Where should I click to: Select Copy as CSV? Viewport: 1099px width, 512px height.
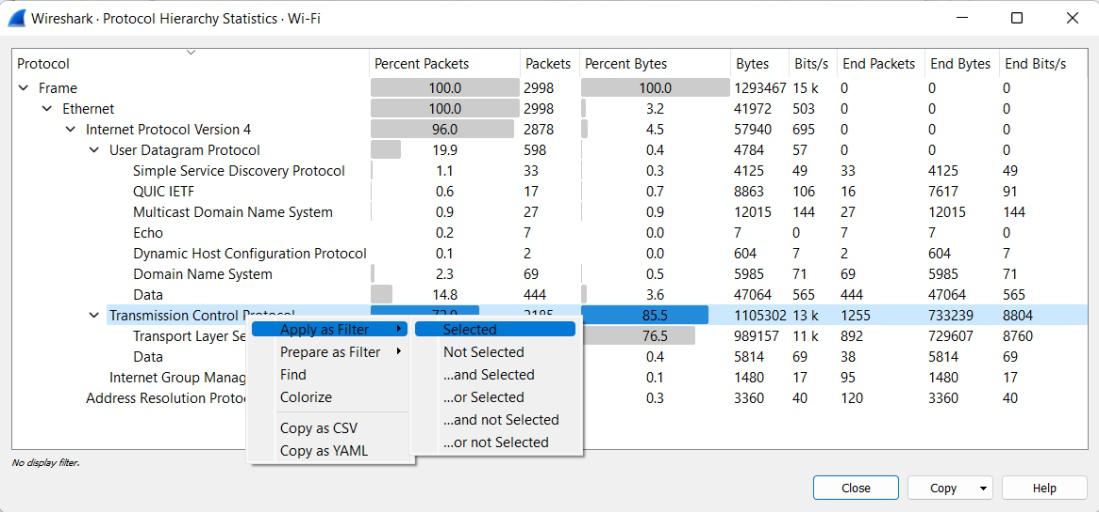319,428
